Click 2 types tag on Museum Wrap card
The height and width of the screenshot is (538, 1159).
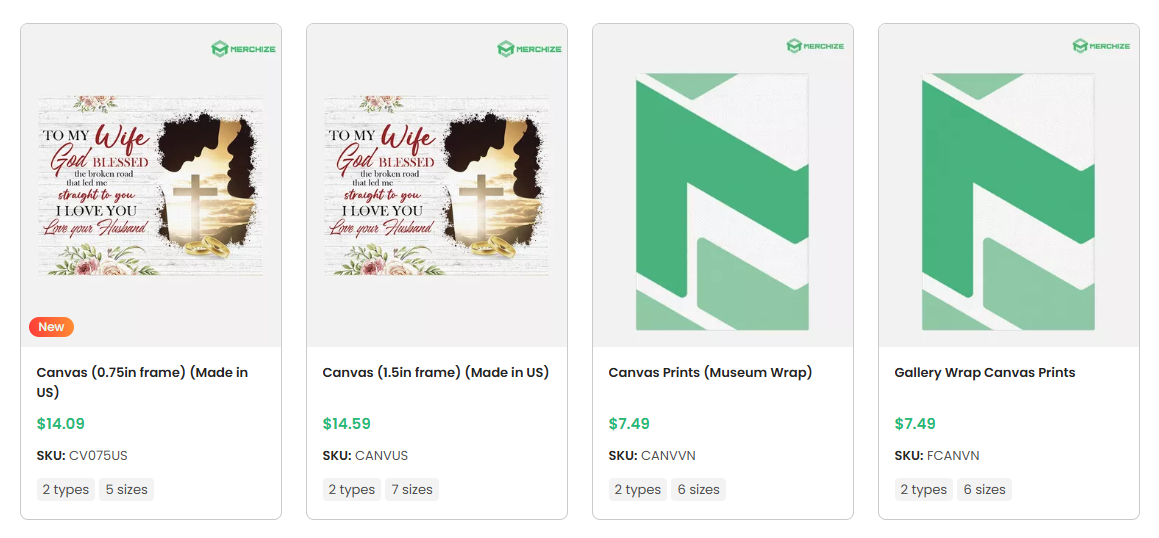tap(638, 490)
